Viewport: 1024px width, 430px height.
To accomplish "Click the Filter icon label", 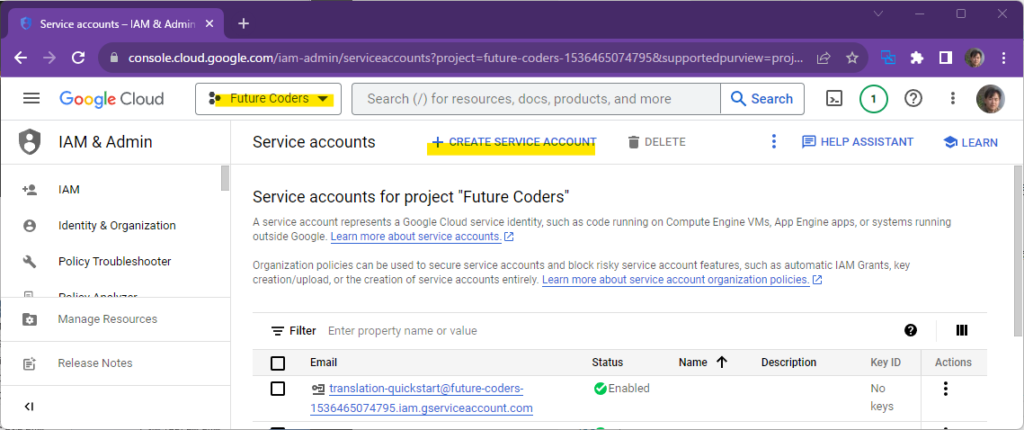I will (x=294, y=331).
